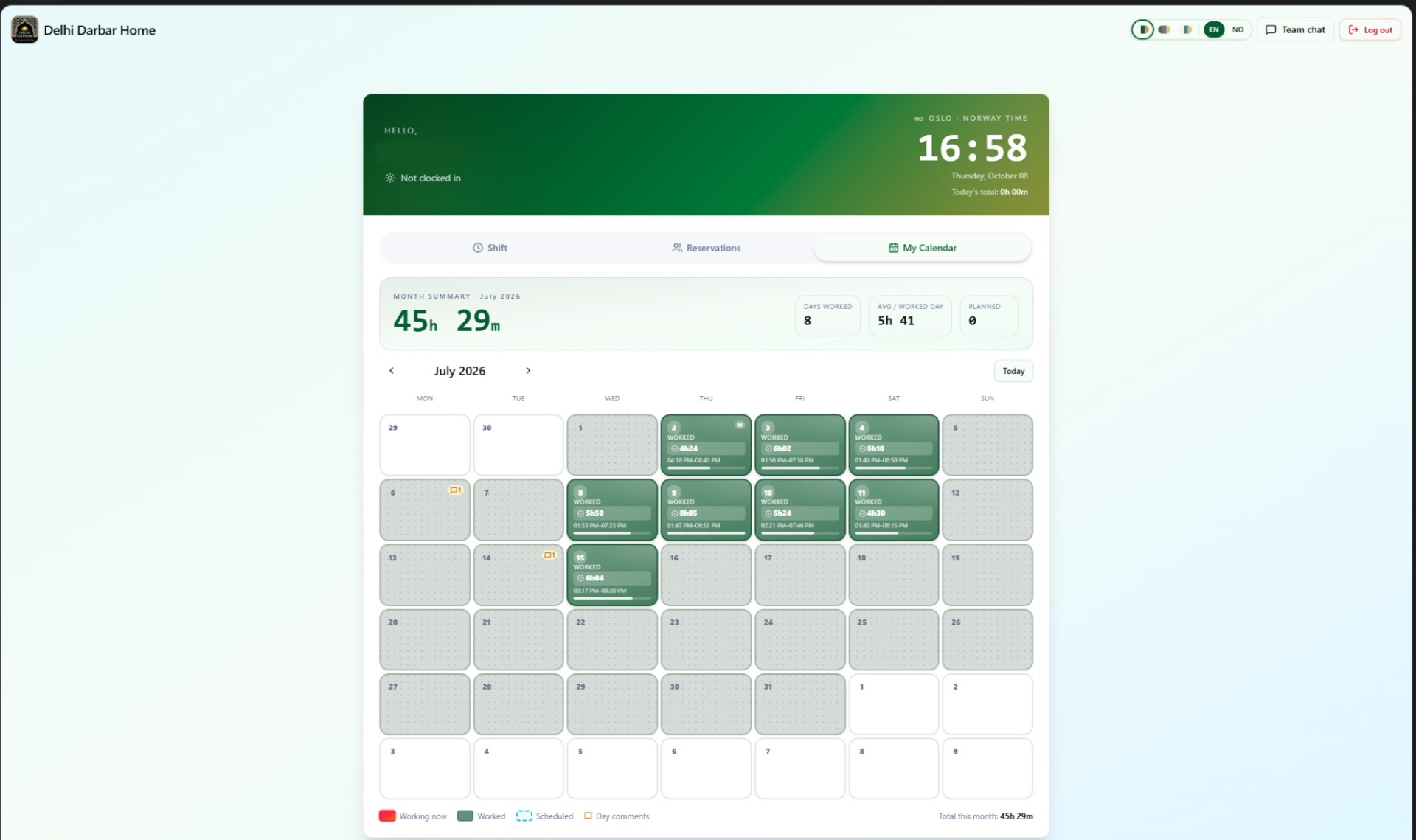The image size is (1416, 840).
Task: Click 'Total this month: 45h 29m' text
Action: click(x=985, y=816)
